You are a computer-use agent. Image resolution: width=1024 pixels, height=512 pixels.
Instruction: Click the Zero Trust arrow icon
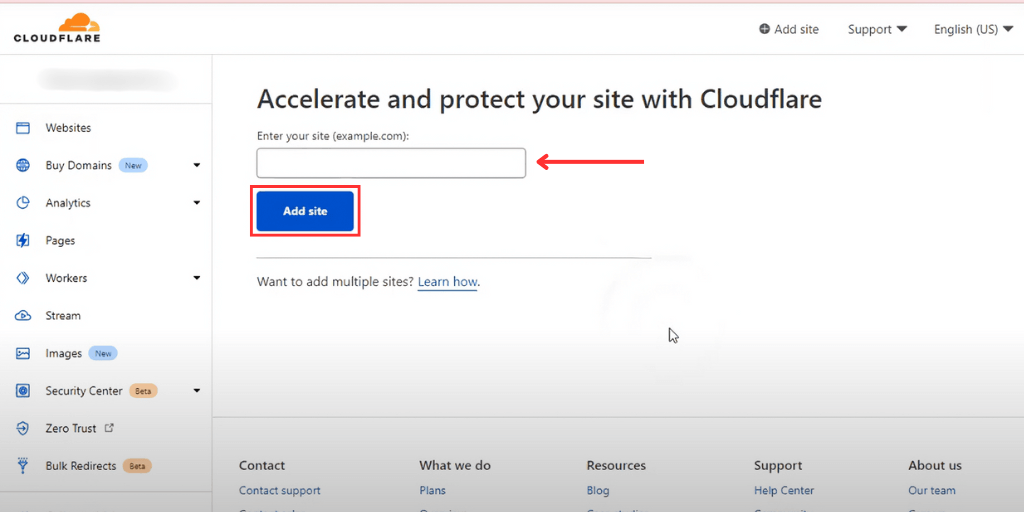pyautogui.click(x=23, y=428)
